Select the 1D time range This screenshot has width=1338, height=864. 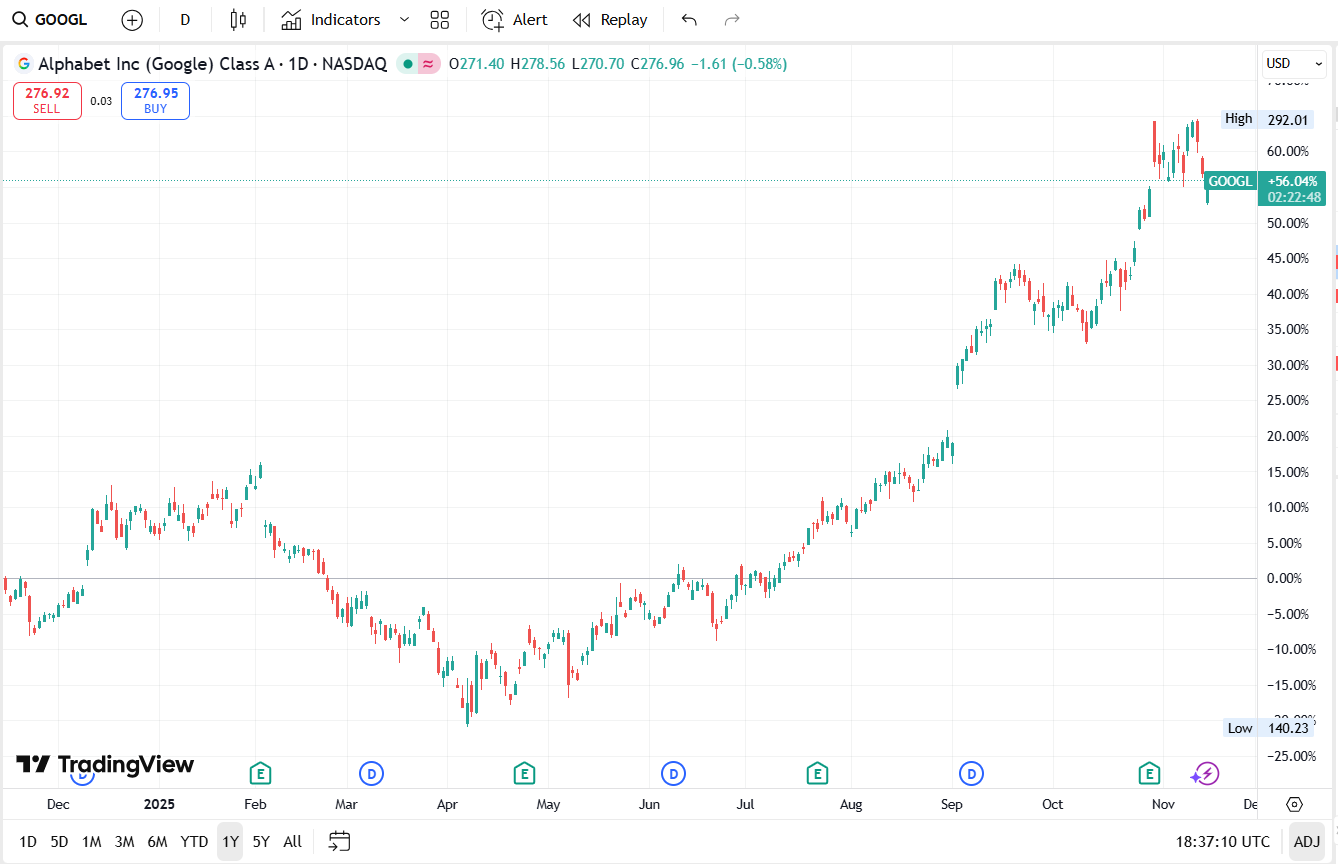28,842
